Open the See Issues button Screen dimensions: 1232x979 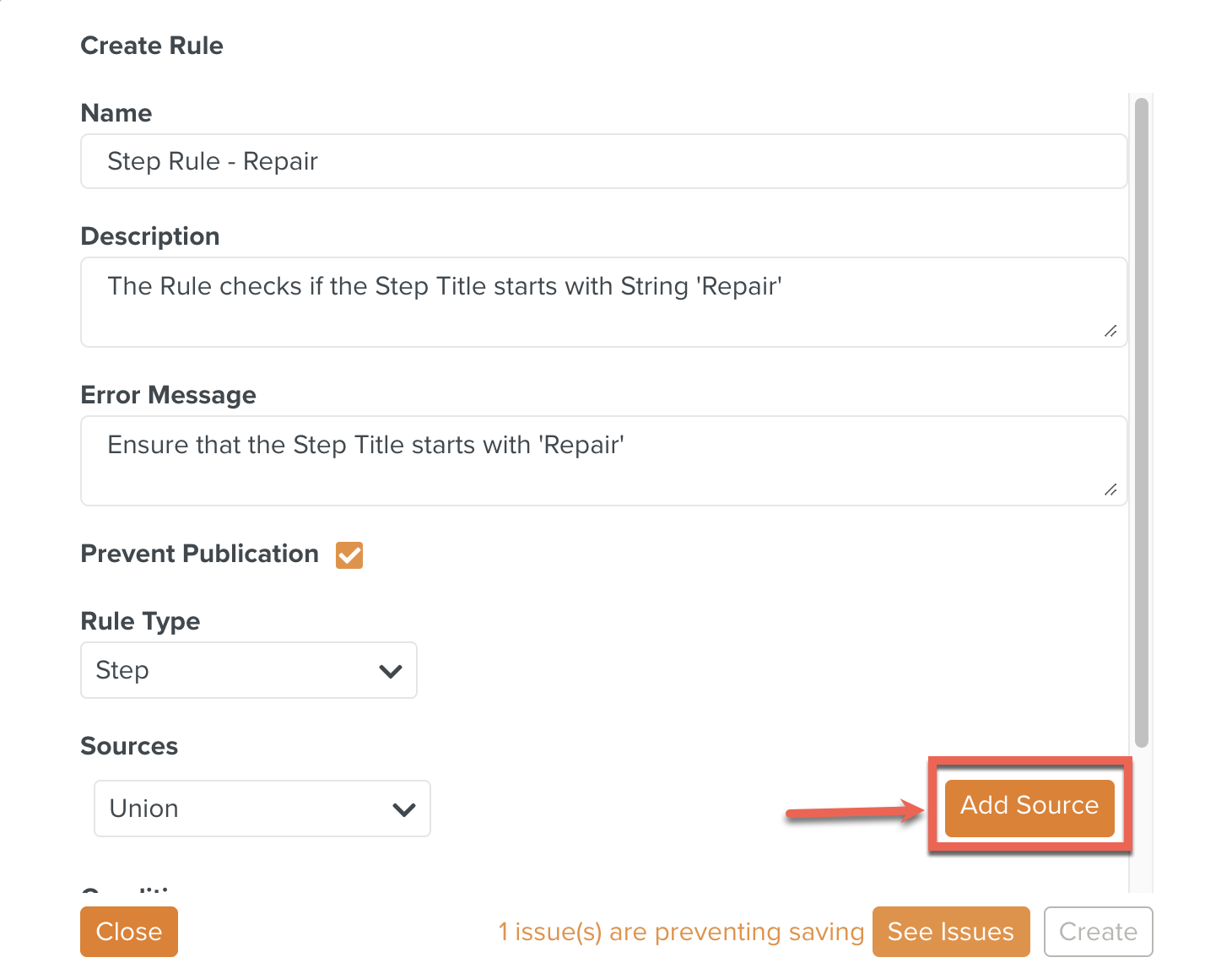tap(950, 932)
